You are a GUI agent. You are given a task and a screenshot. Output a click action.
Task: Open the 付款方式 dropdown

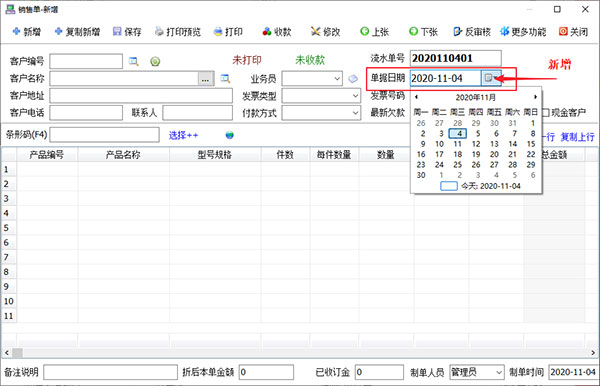[355, 113]
